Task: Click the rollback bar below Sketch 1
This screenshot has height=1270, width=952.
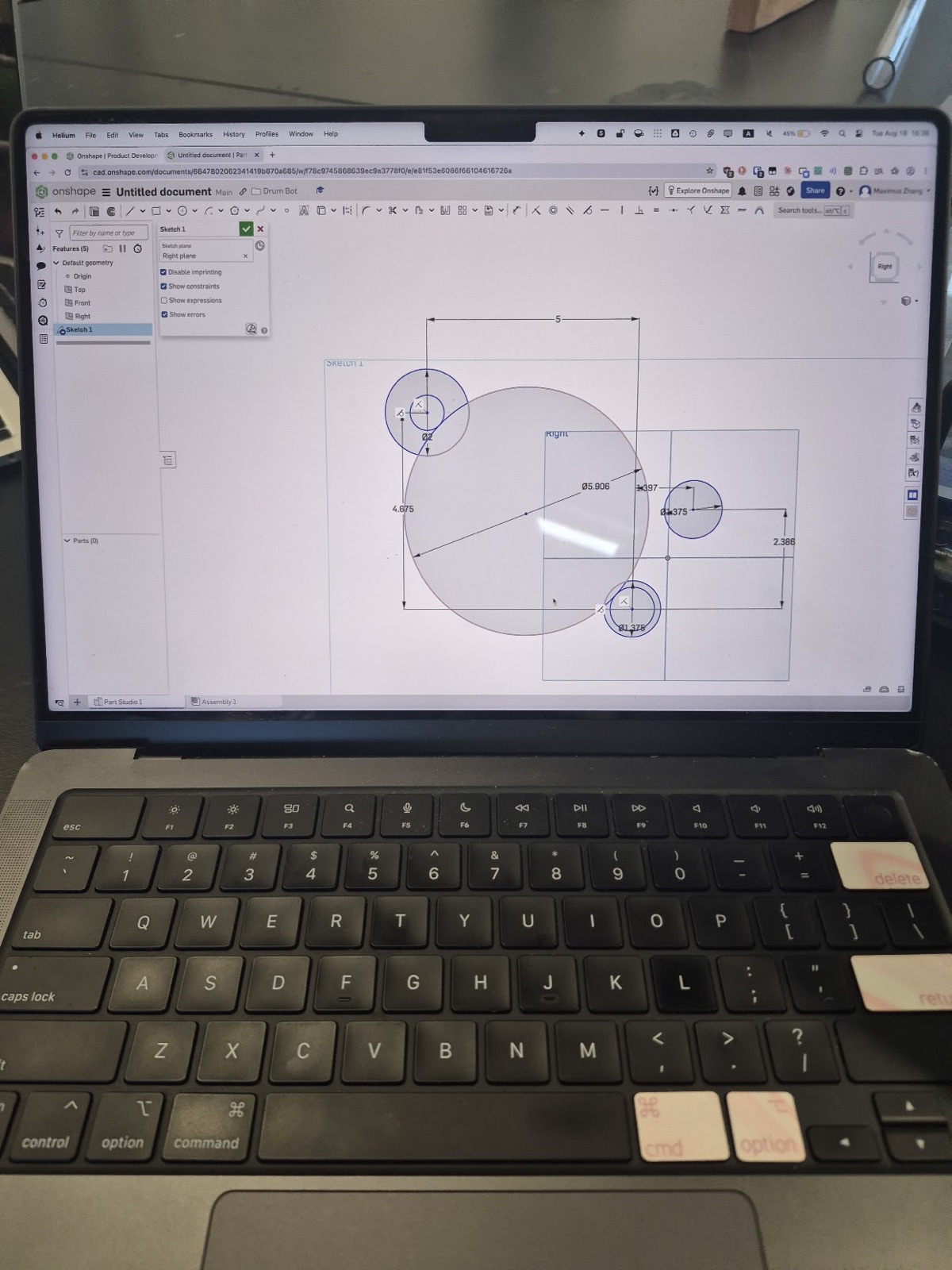Action: pyautogui.click(x=102, y=343)
